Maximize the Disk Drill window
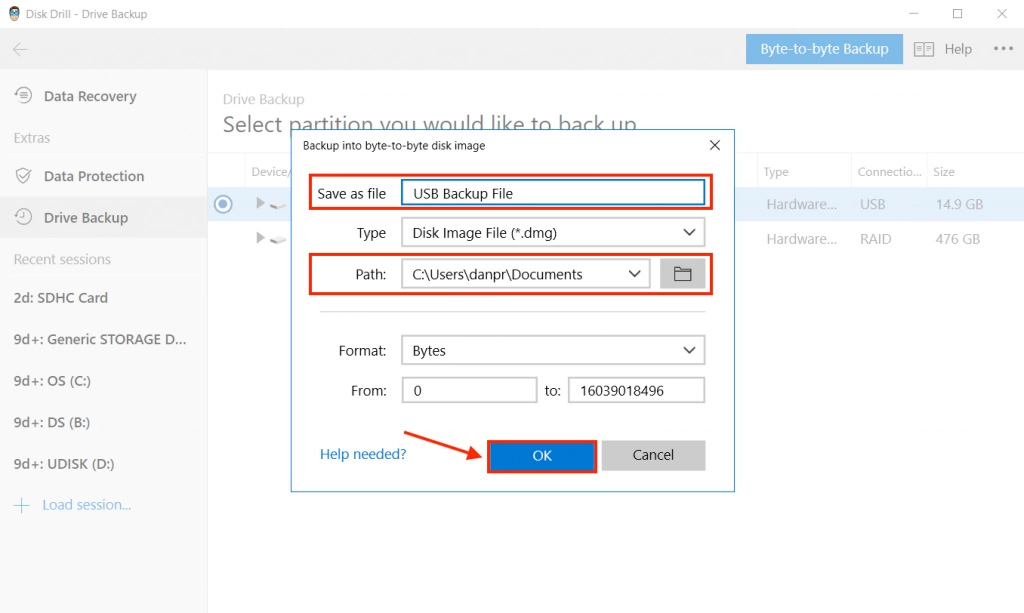1024x613 pixels. 957,14
